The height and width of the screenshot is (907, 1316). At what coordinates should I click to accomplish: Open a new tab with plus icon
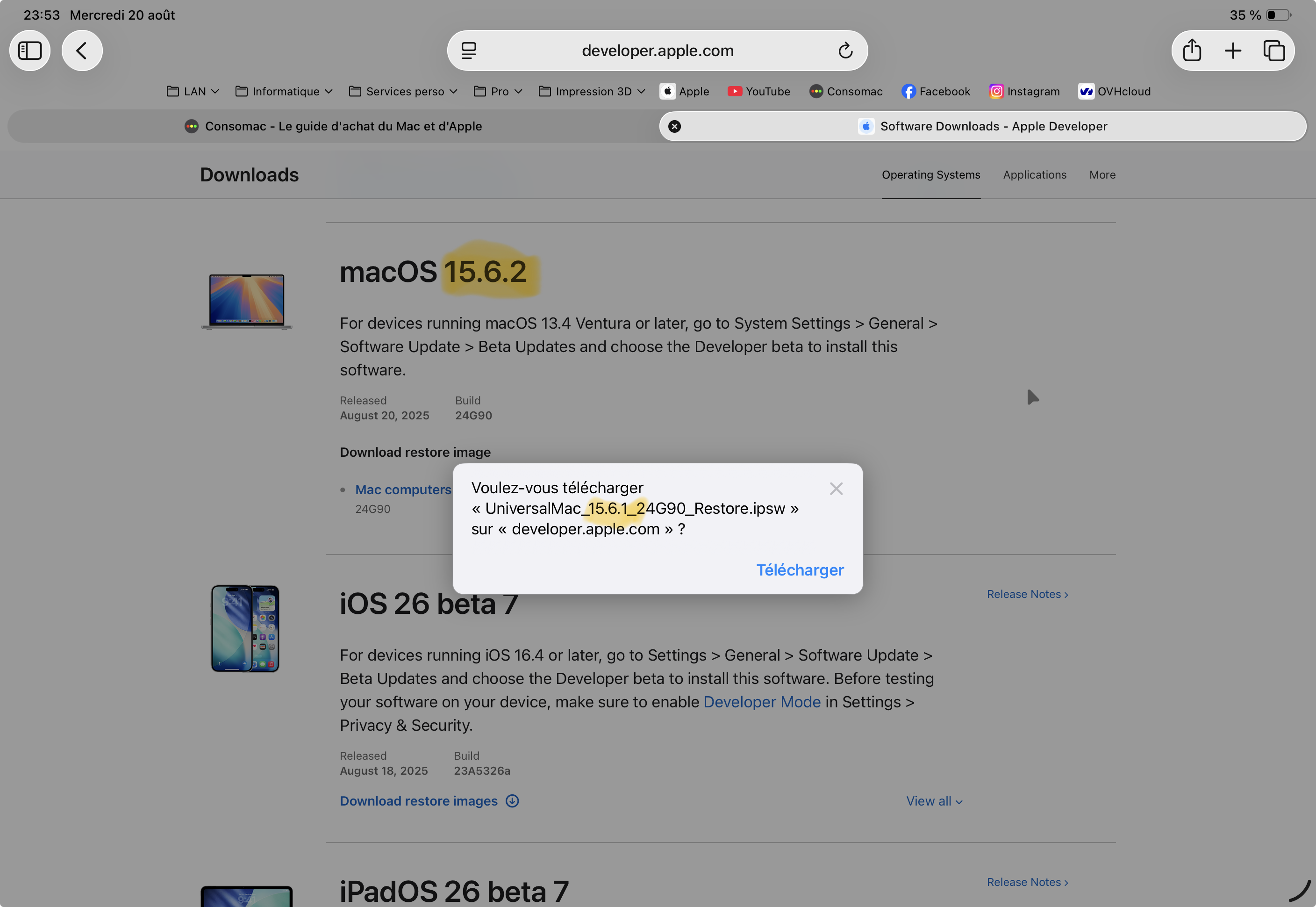click(x=1232, y=50)
